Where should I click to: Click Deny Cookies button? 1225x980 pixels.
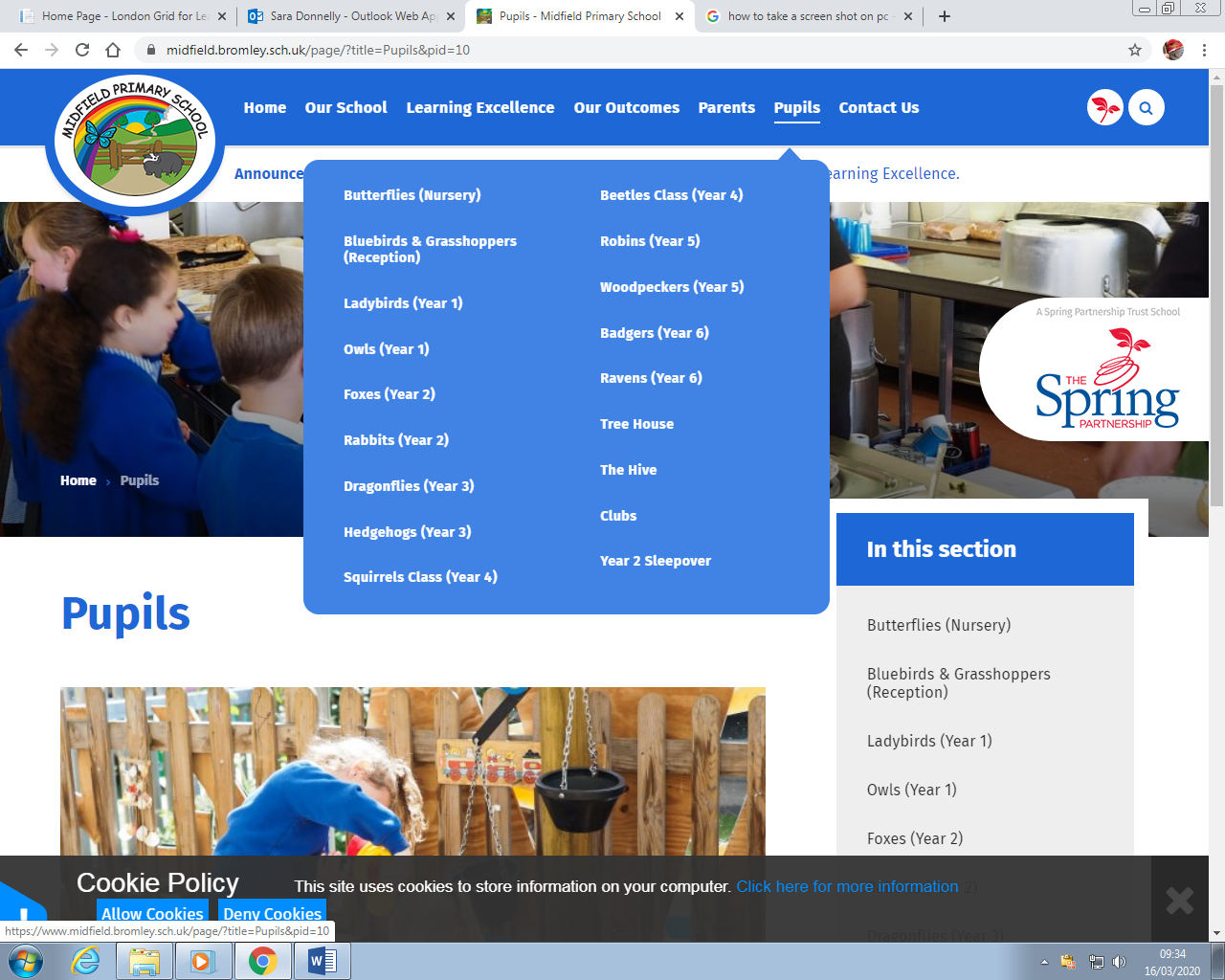(273, 913)
